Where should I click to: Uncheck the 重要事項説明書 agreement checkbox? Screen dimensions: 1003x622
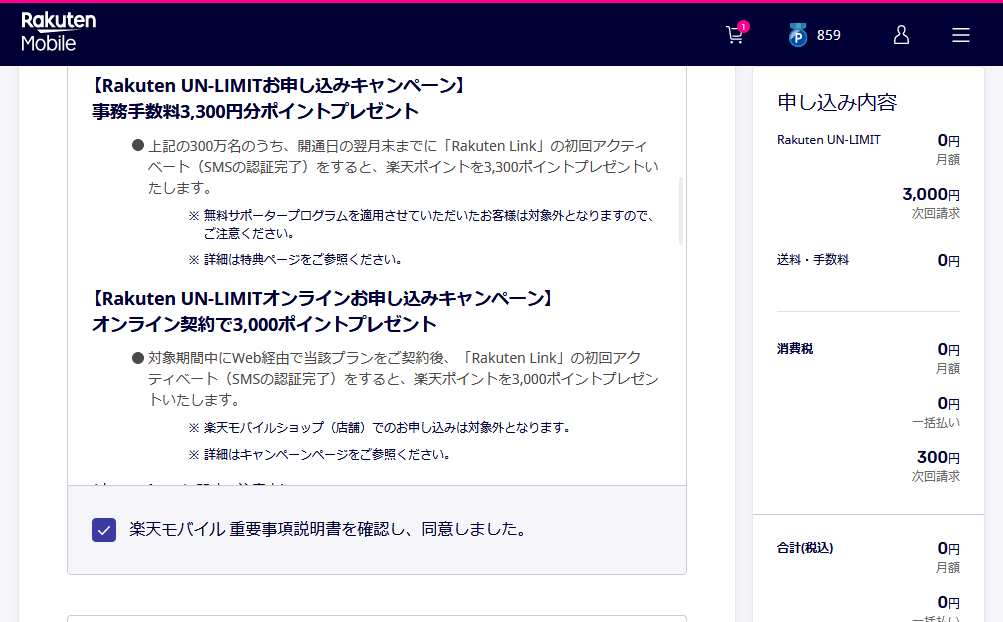(x=104, y=530)
